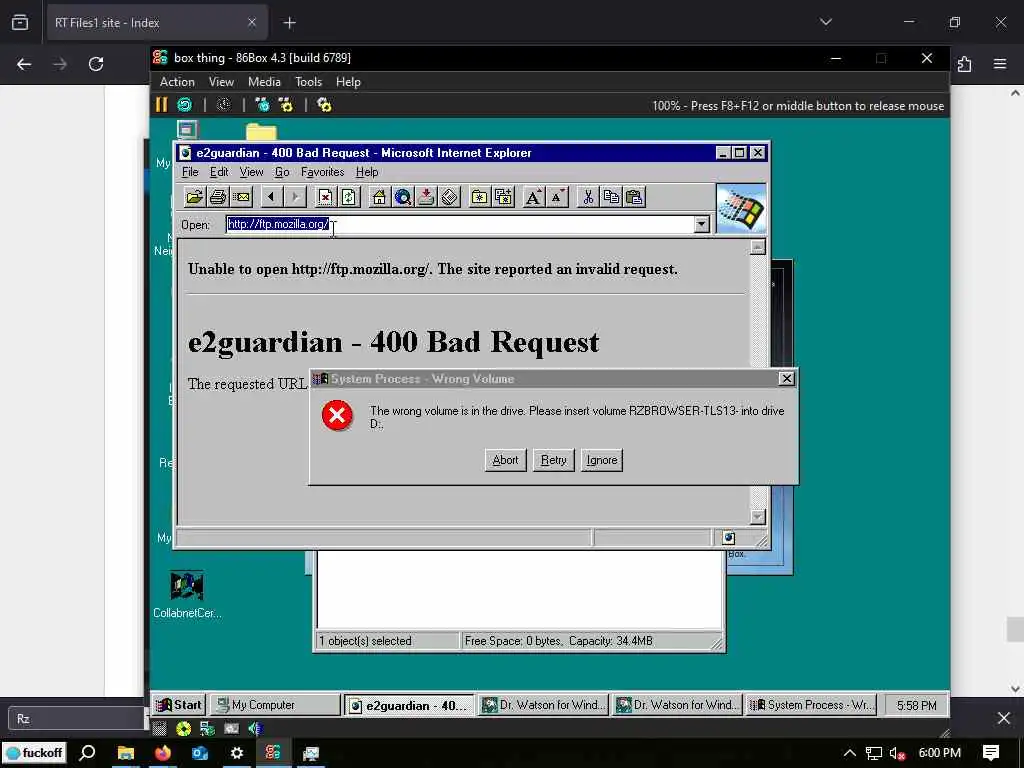
Task: Open the Action menu in 86Box
Action: click(177, 82)
